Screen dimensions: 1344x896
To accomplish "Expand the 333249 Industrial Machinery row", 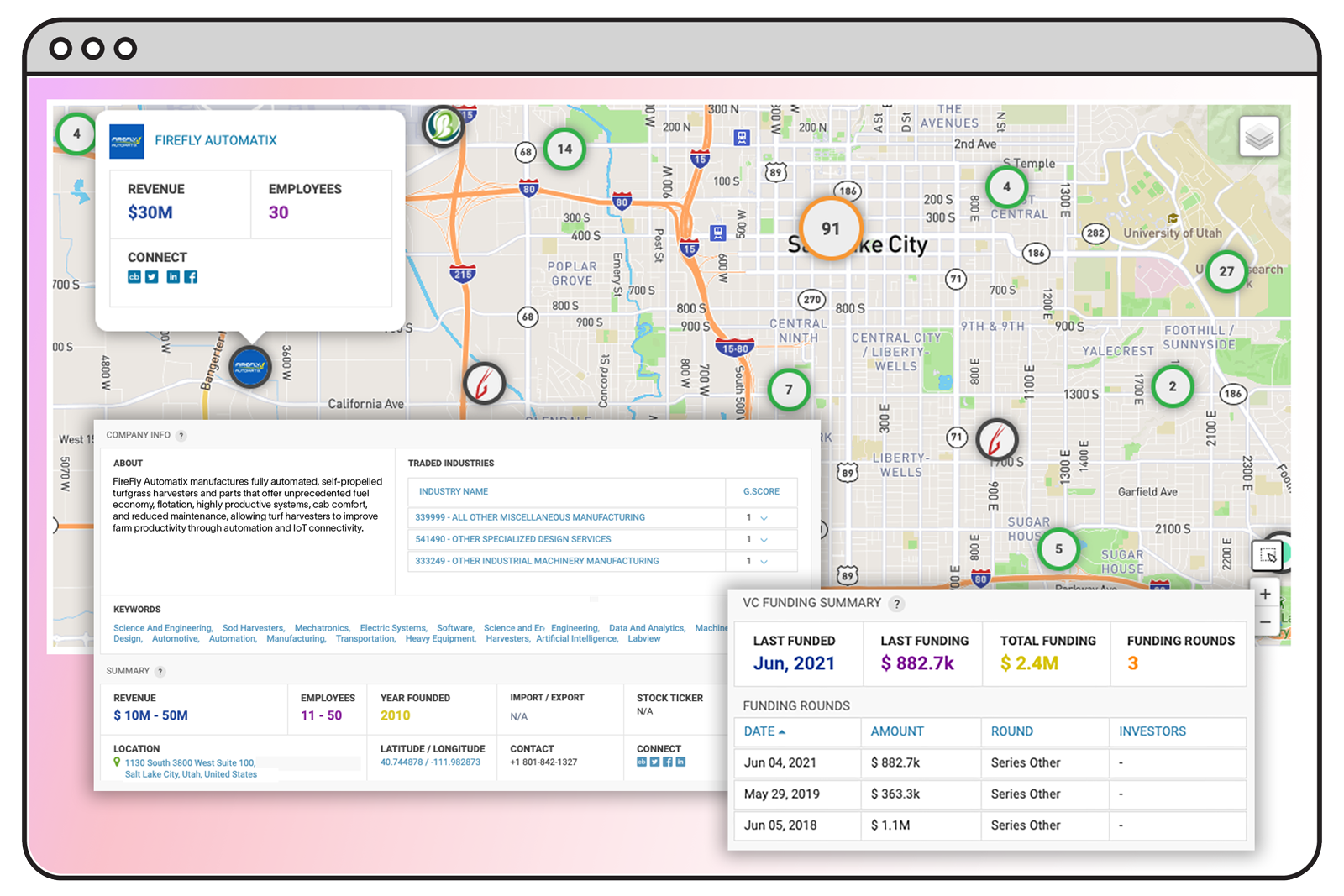I will click(764, 562).
